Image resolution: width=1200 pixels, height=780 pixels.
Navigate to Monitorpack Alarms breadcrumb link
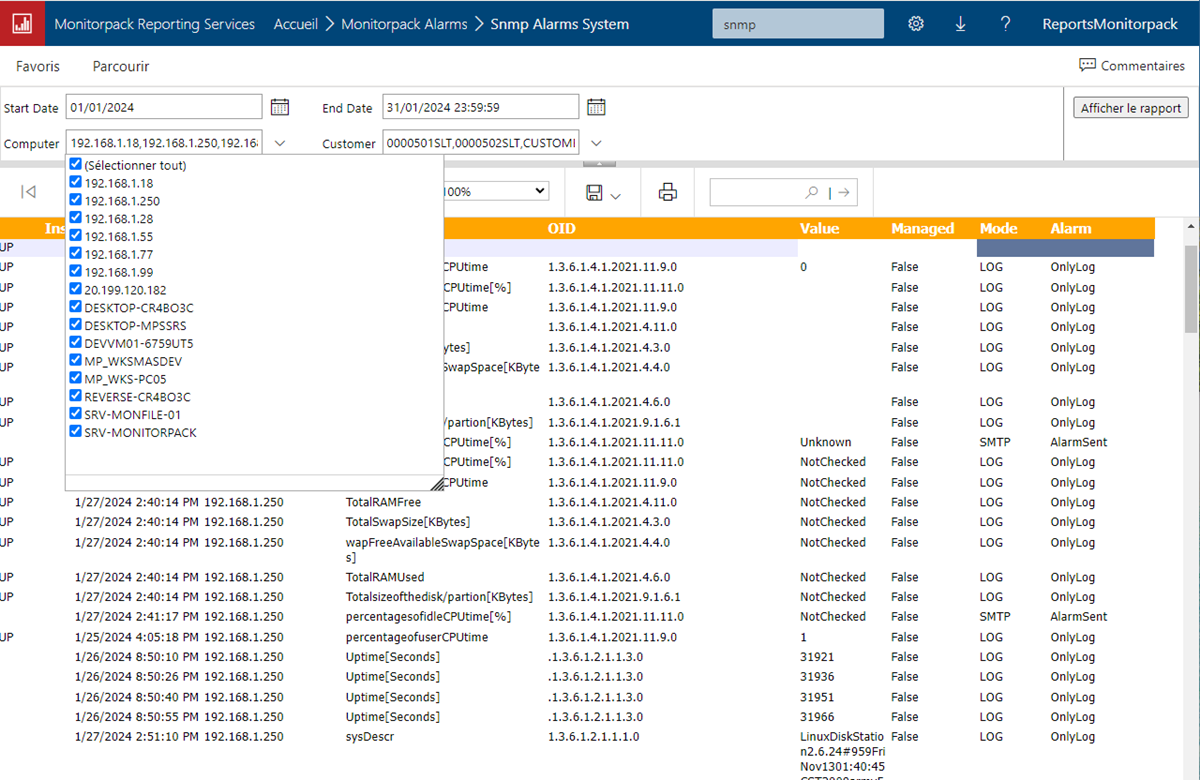[404, 24]
